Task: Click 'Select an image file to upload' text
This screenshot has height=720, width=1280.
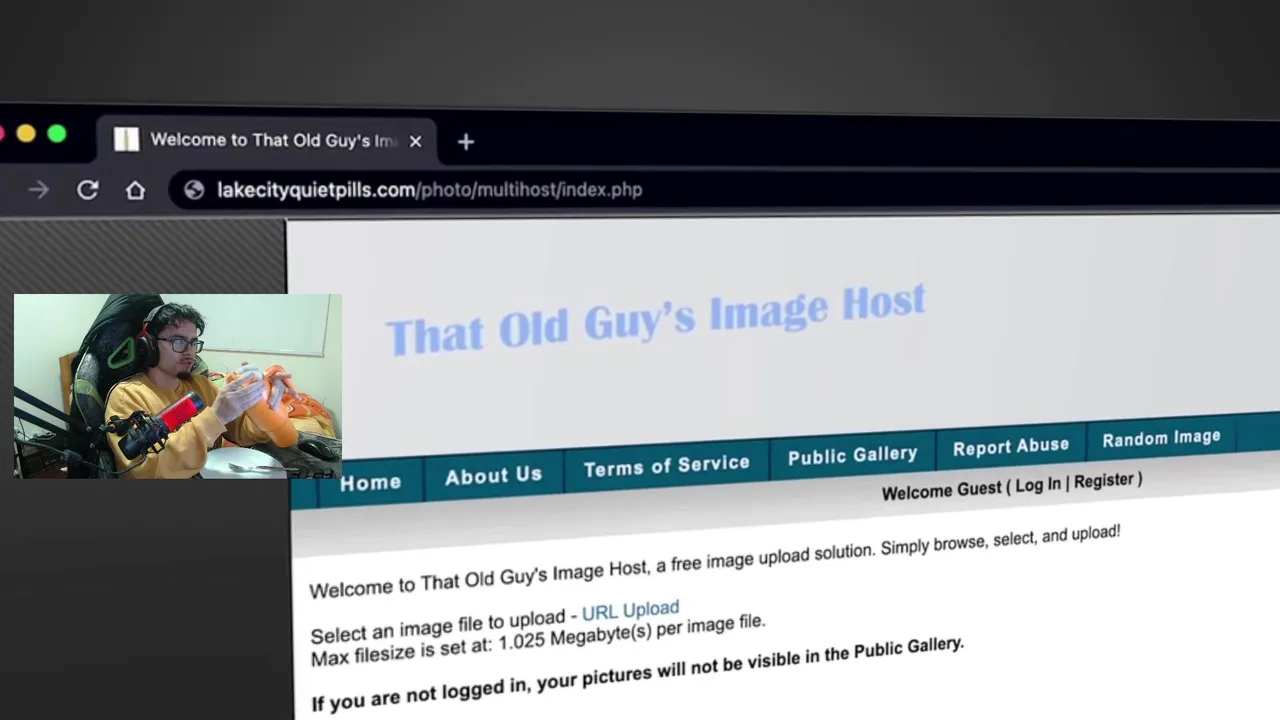Action: point(438,626)
